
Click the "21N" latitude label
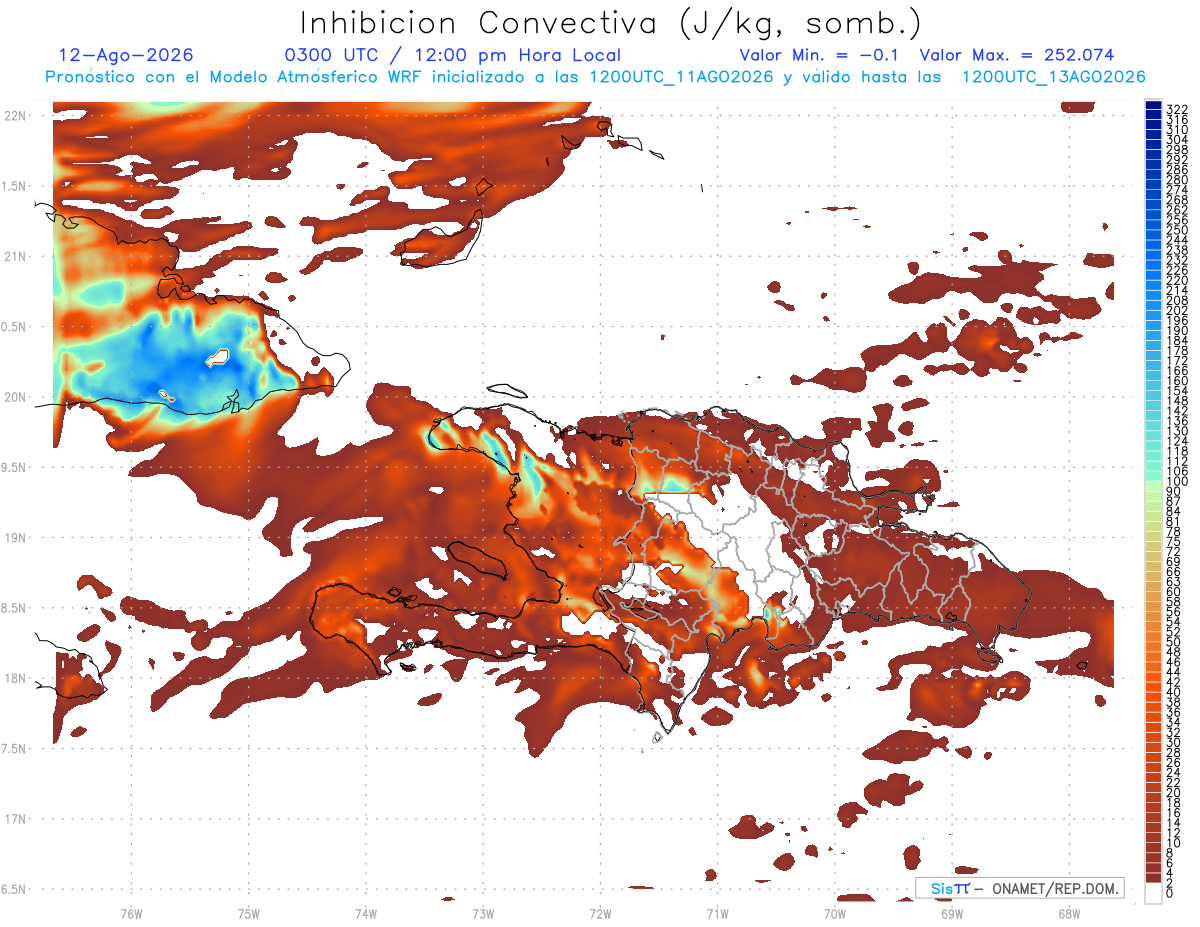pos(16,257)
